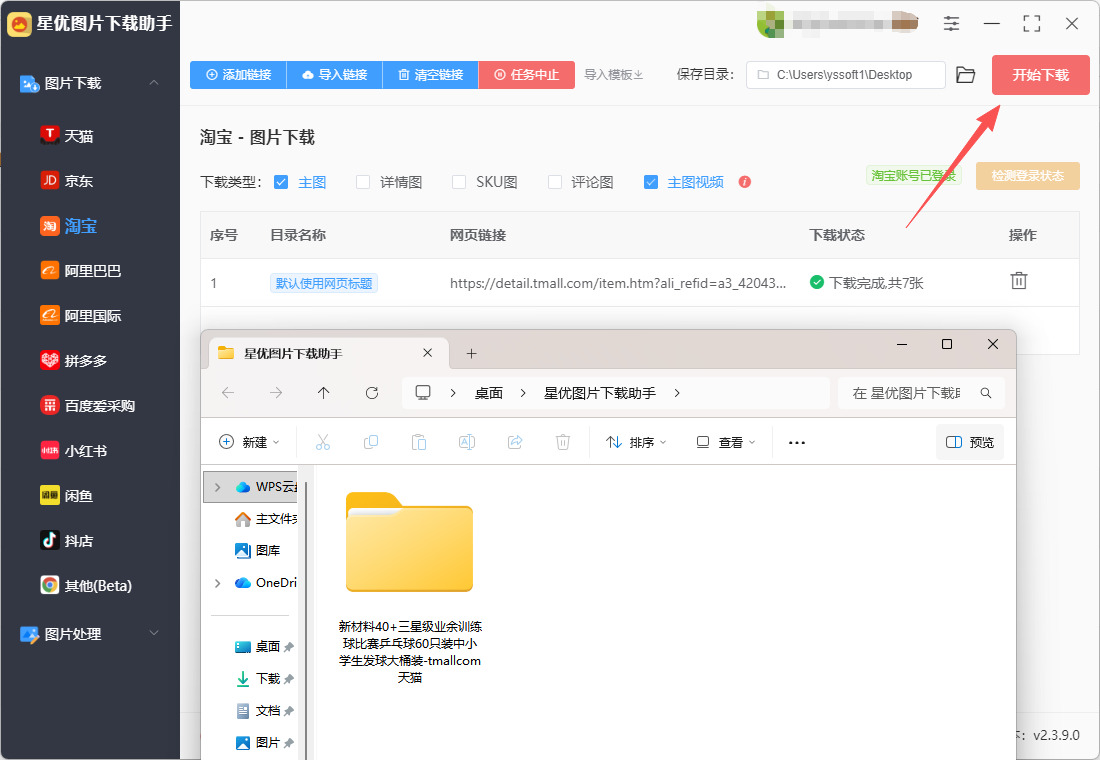Toggle explorer 预览 pane
This screenshot has height=760, width=1100.
tap(970, 442)
